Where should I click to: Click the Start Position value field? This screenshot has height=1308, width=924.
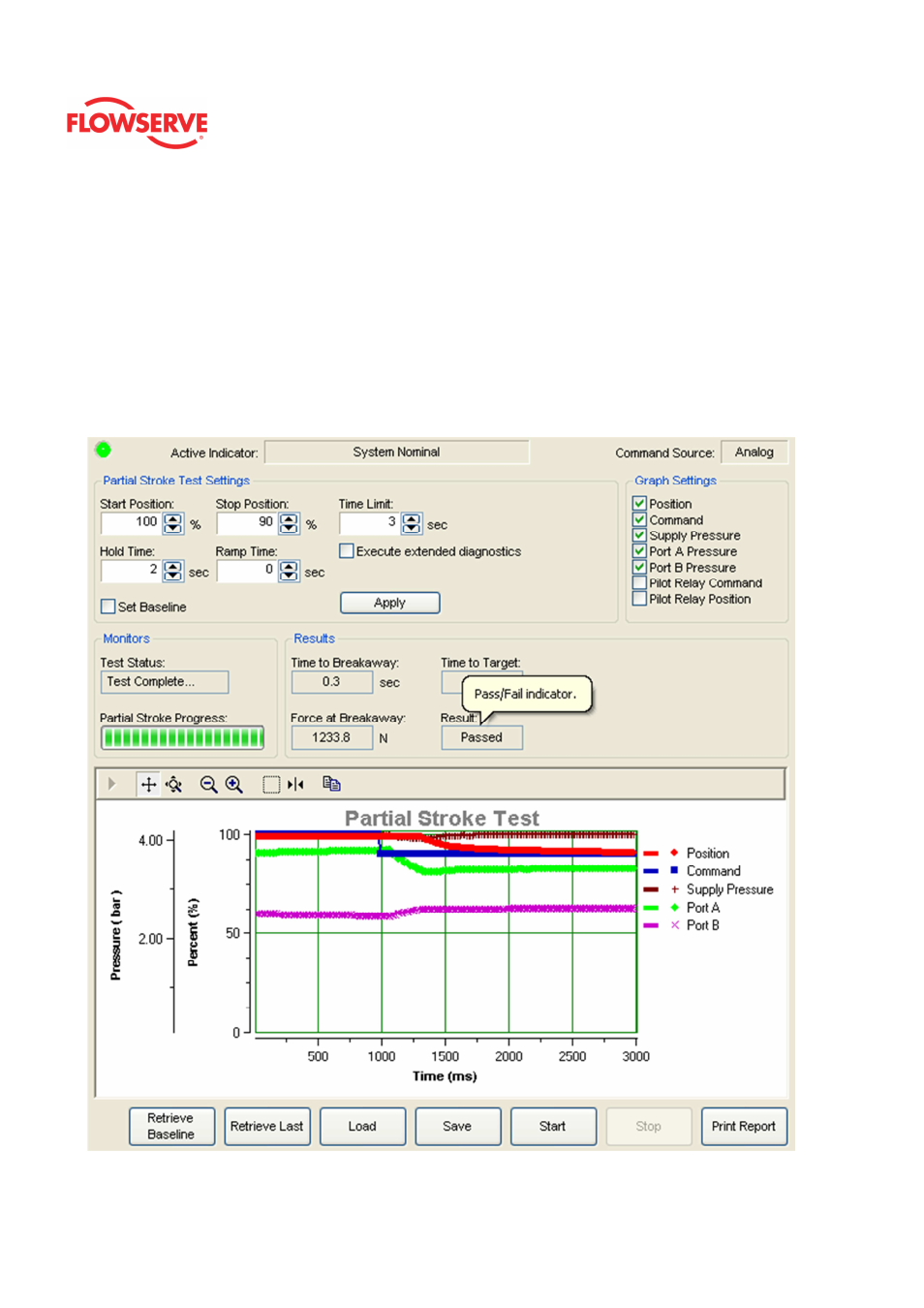(132, 523)
